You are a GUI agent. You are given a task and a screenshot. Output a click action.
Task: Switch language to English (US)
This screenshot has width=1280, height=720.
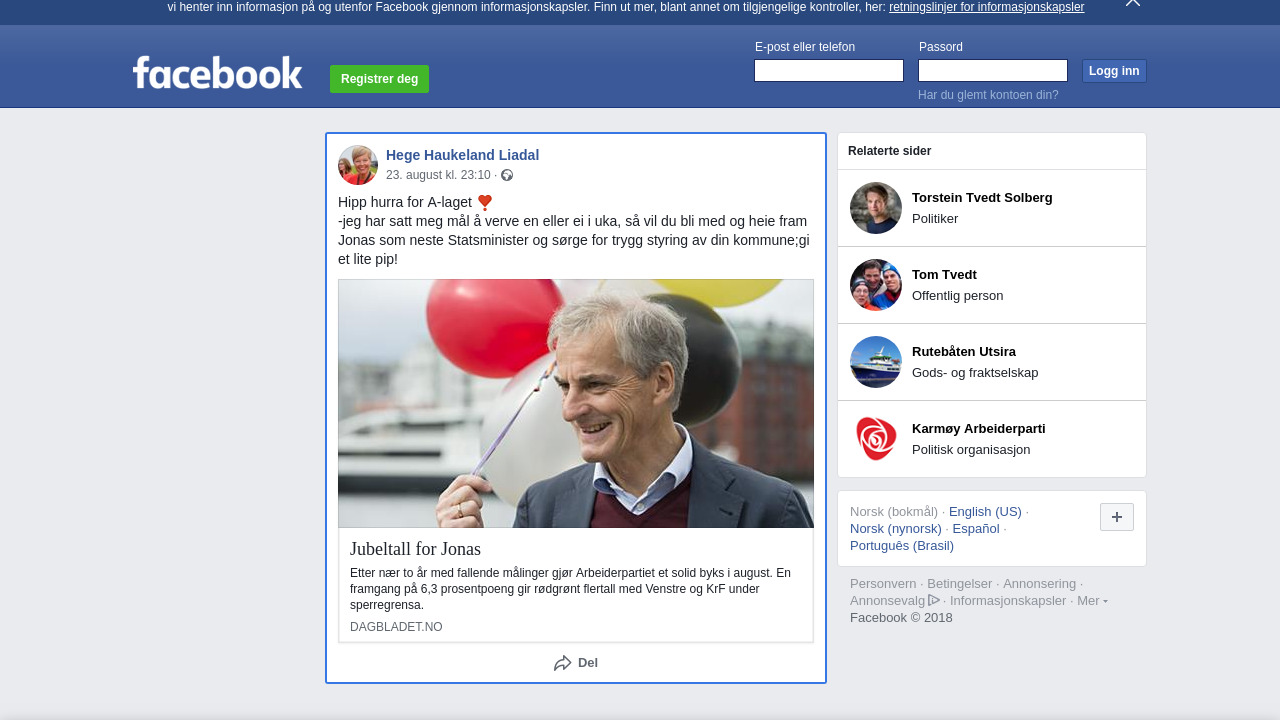(x=985, y=512)
